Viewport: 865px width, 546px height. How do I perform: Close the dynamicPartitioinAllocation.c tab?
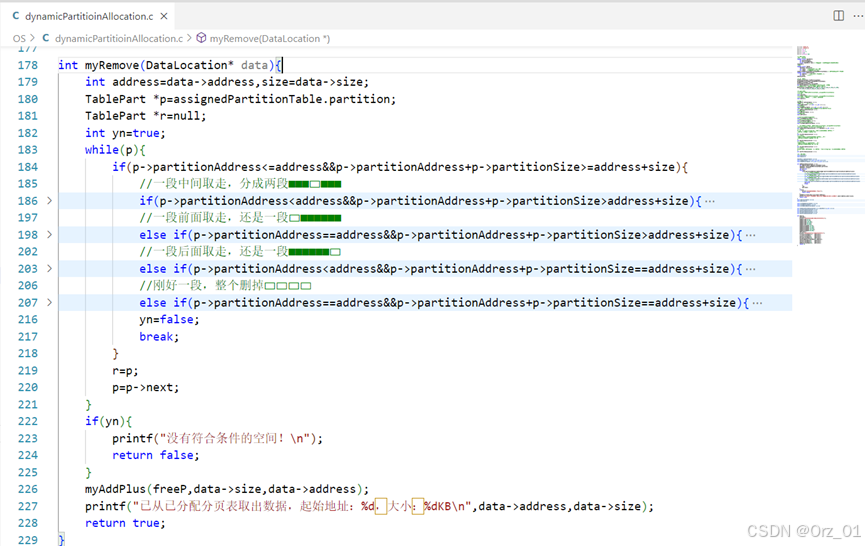pyautogui.click(x=164, y=17)
